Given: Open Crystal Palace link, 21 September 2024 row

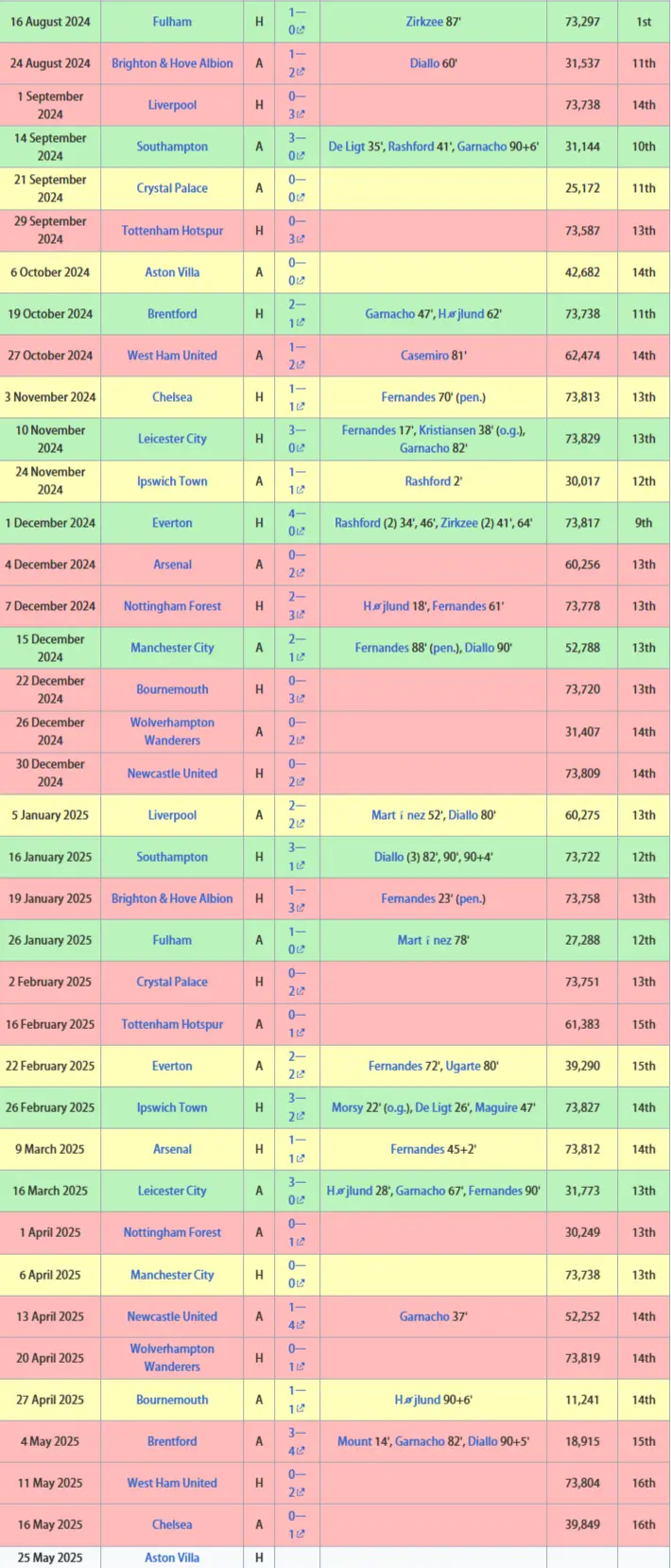Looking at the screenshot, I should [172, 188].
